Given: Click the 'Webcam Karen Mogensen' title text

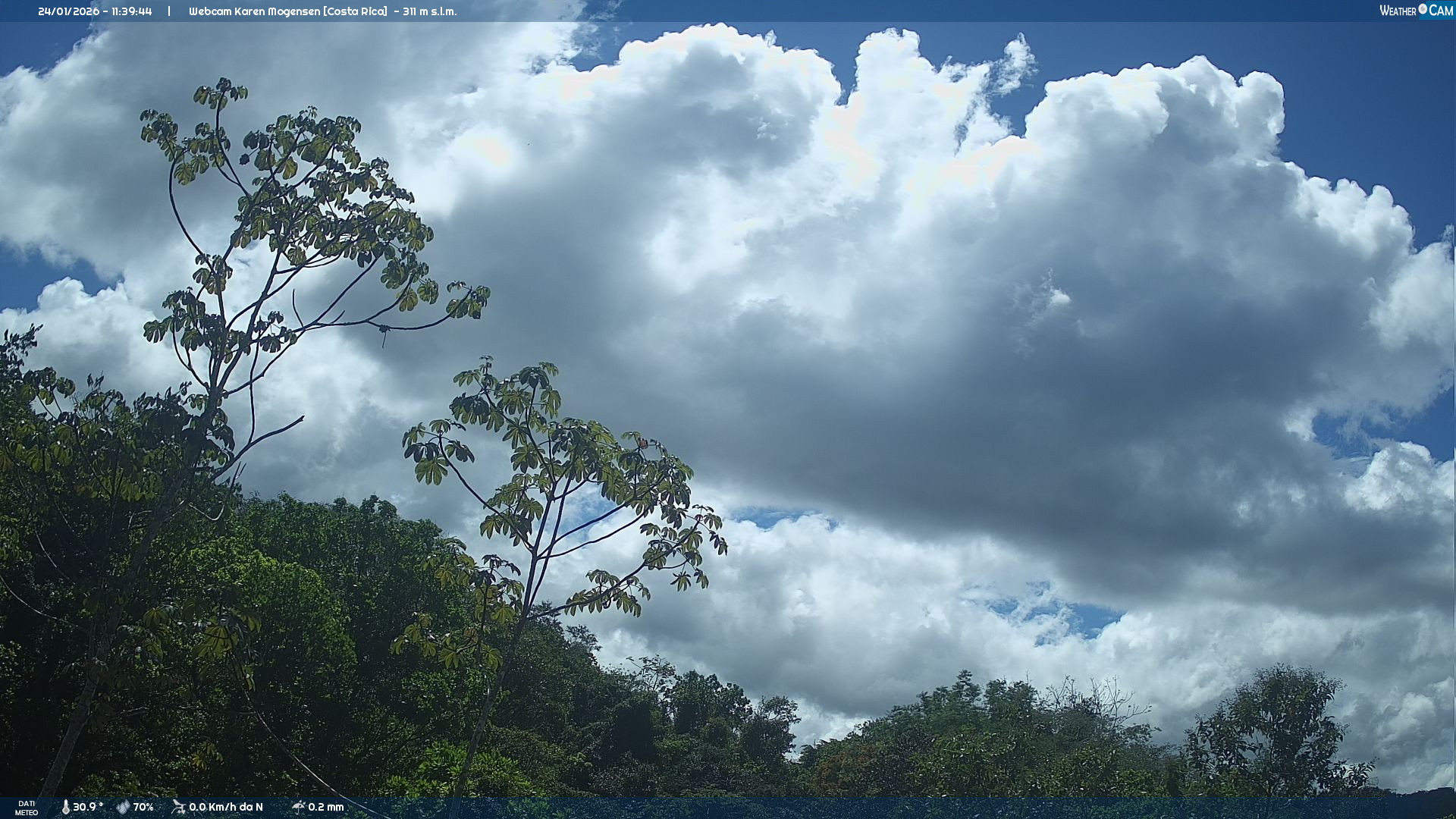Looking at the screenshot, I should [x=254, y=11].
